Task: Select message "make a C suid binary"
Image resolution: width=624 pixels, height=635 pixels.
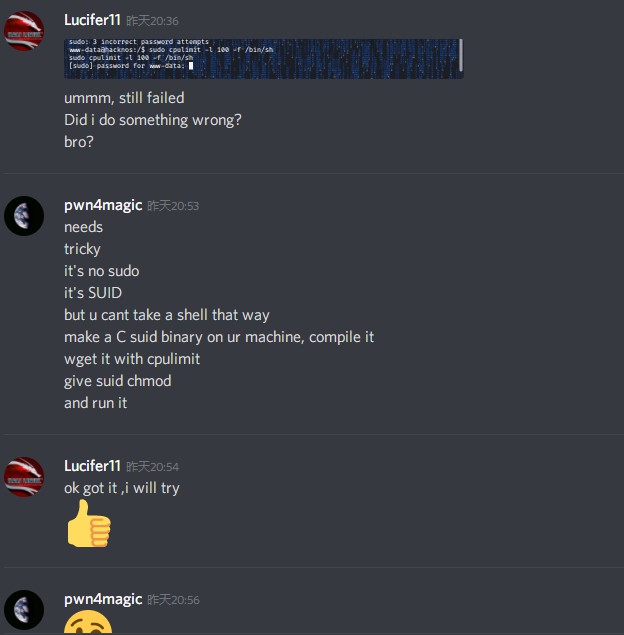Action: pos(219,337)
